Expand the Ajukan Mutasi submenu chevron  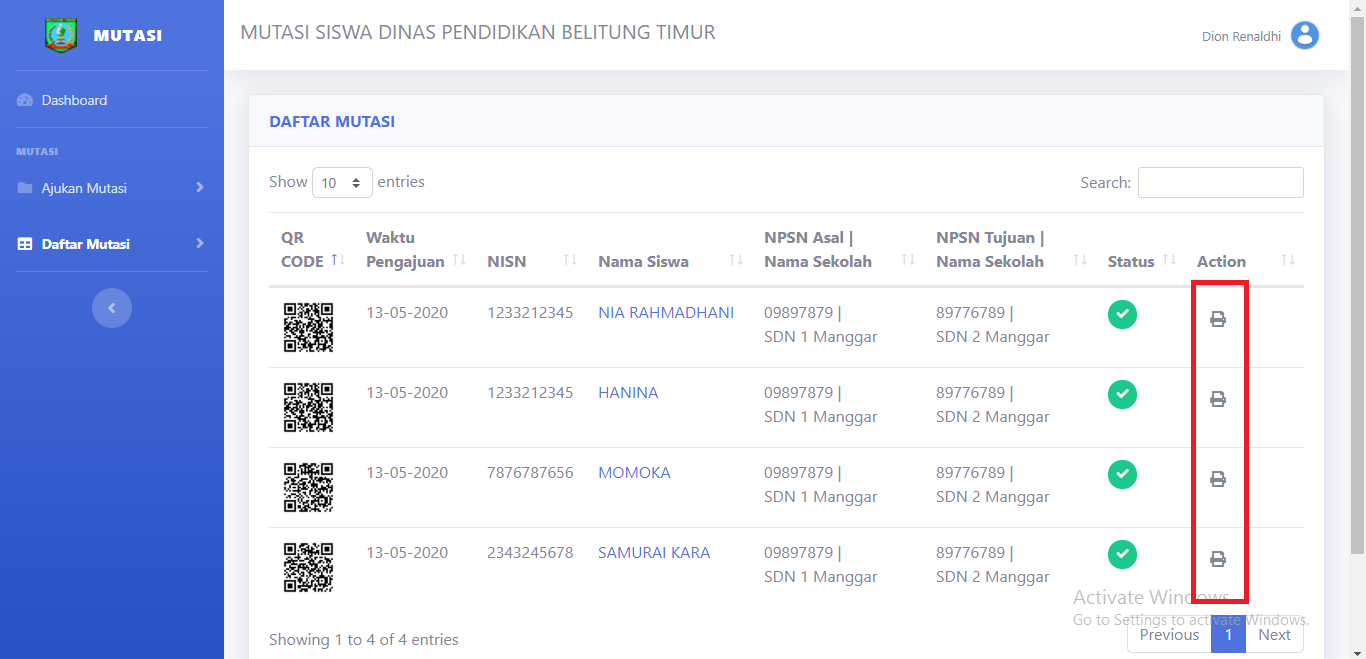coord(200,188)
